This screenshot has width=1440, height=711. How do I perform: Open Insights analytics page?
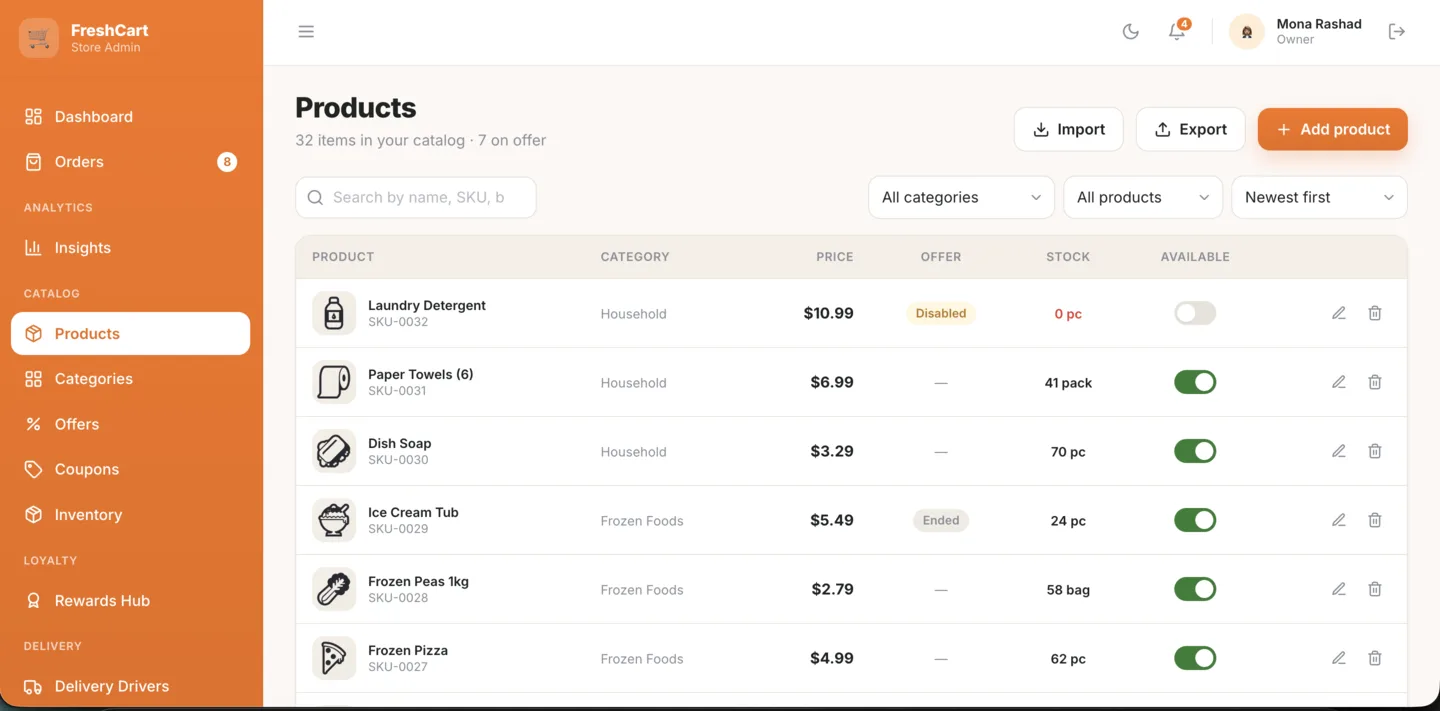click(x=130, y=248)
